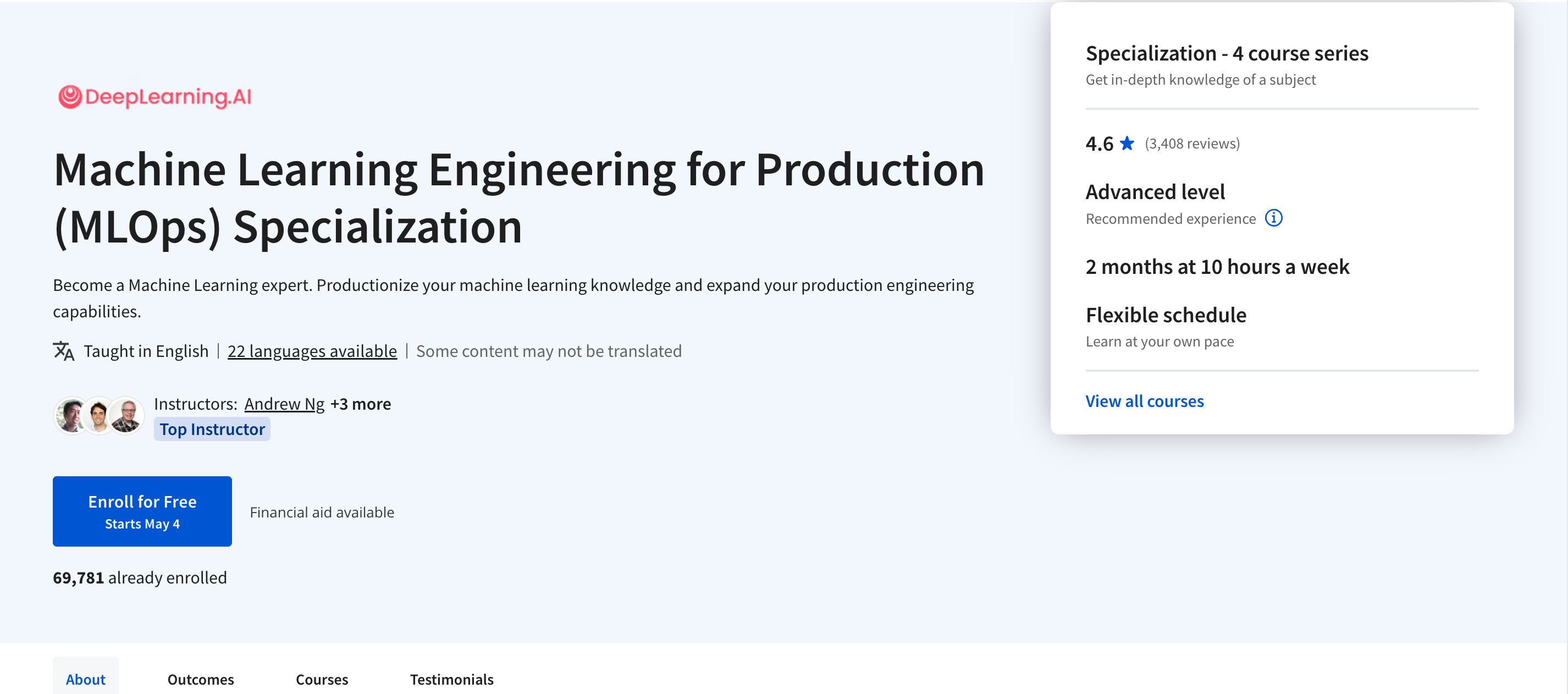
Task: Click Get in-depth knowledge of a subject
Action: (1200, 80)
